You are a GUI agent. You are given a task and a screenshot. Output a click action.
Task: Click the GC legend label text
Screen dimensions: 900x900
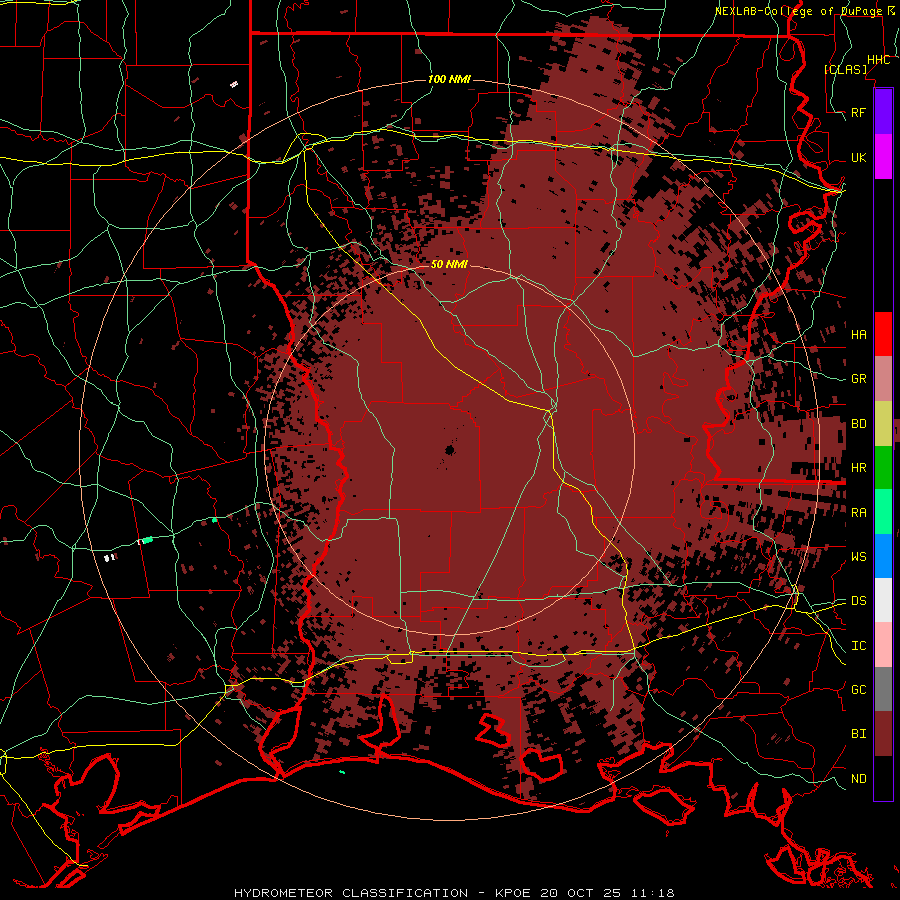coord(859,690)
